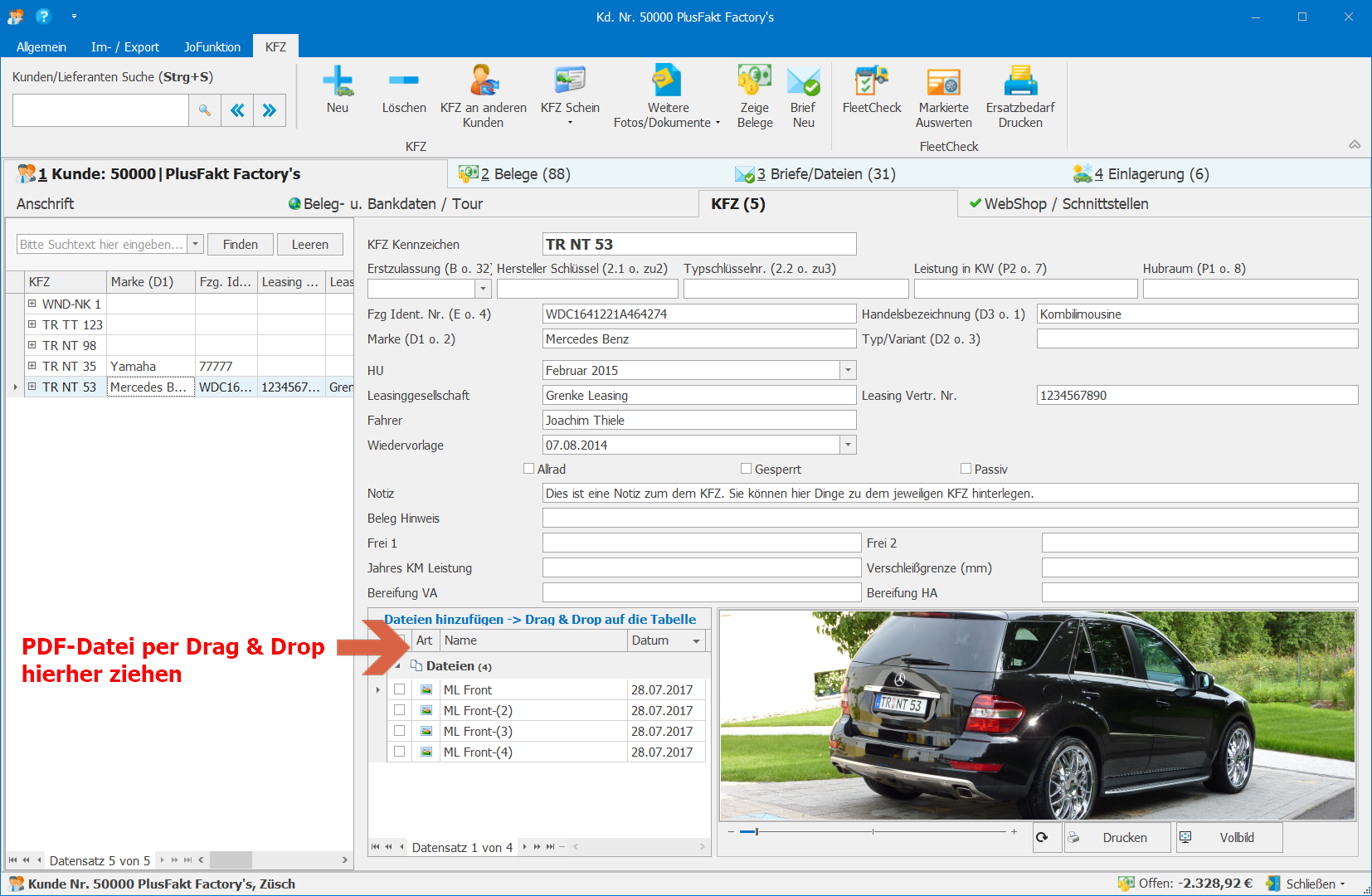Viewport: 1372px width, 896px height.
Task: Open Weitere Fotos/Dokumente
Action: [667, 81]
